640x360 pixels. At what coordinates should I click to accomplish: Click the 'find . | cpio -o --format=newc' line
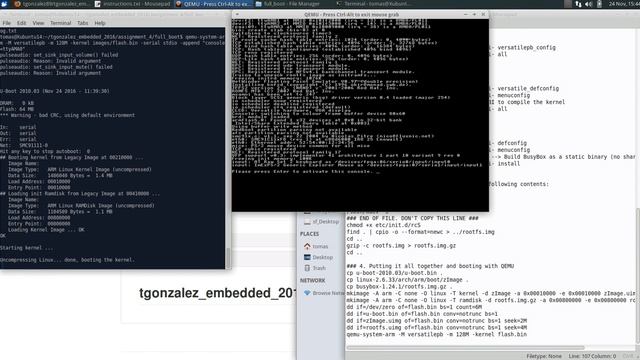click(420, 232)
